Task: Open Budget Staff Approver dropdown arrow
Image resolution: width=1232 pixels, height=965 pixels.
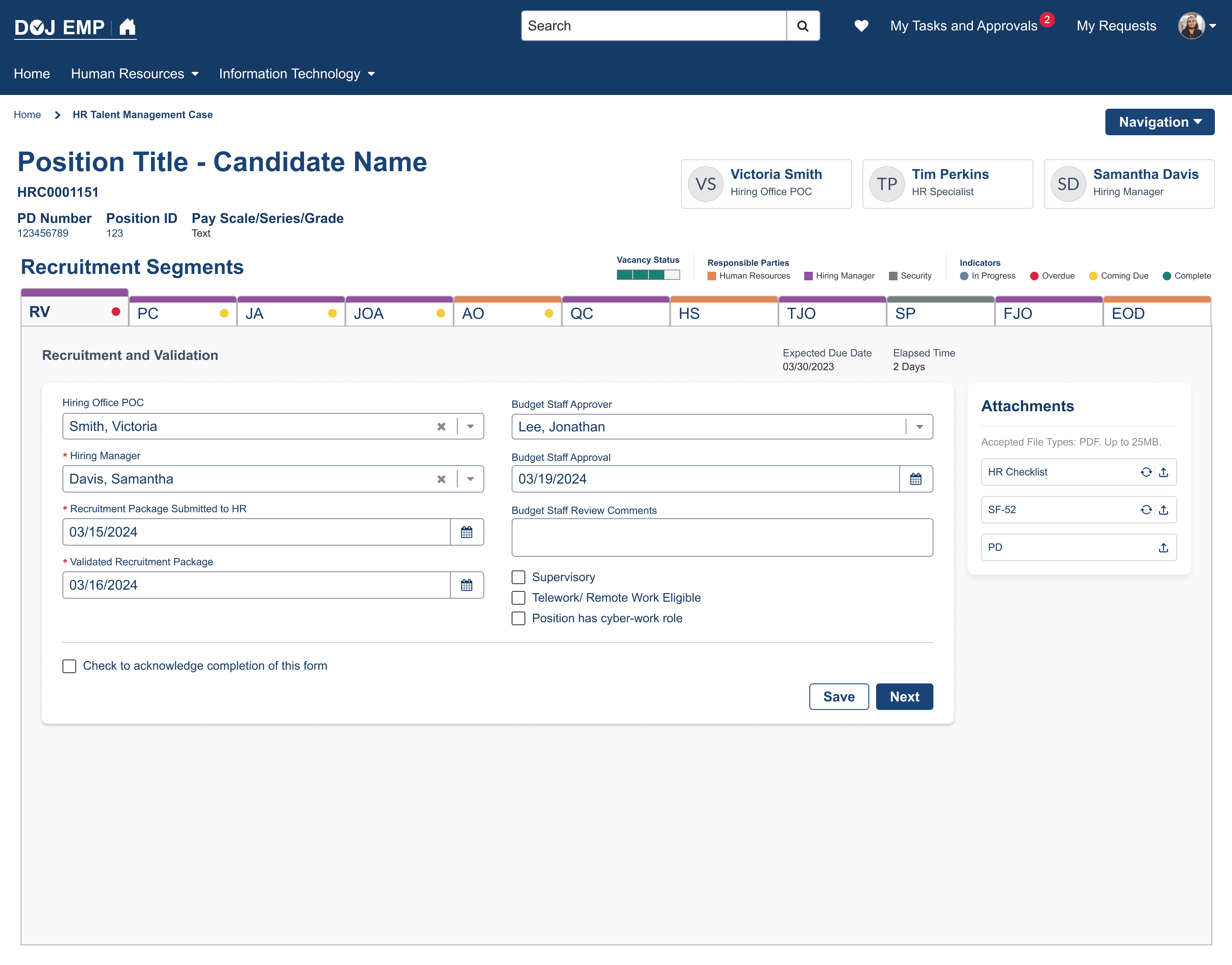Action: (920, 427)
